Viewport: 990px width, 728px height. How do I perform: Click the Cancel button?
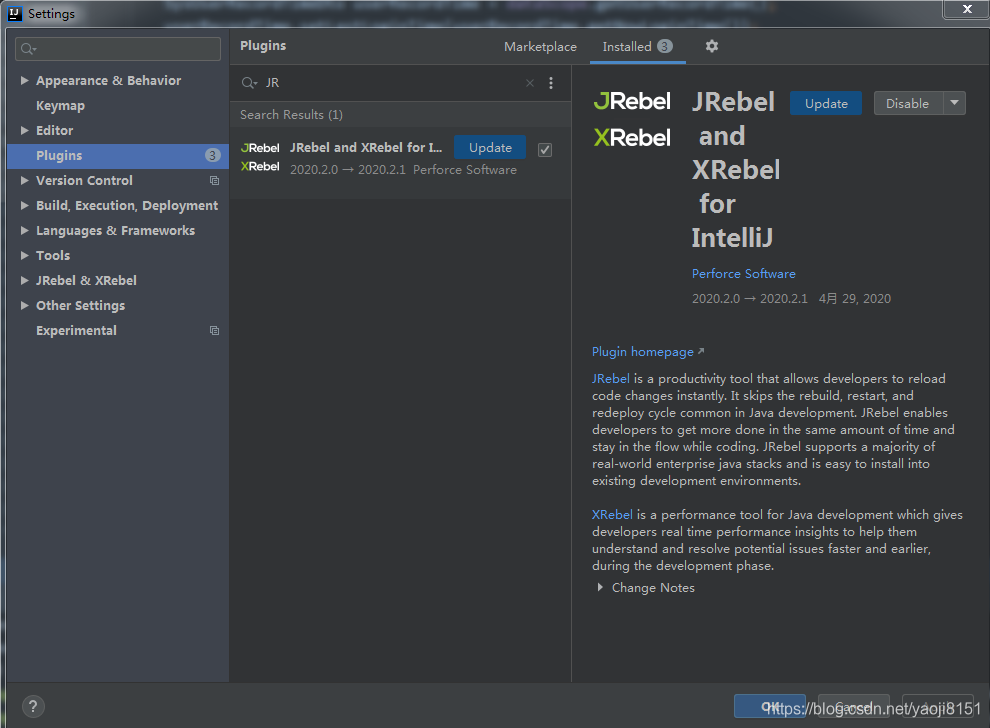point(854,707)
